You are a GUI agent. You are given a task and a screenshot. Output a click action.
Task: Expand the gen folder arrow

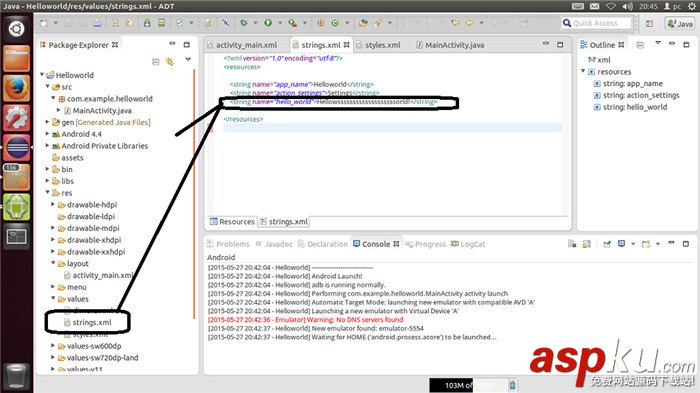click(47, 121)
